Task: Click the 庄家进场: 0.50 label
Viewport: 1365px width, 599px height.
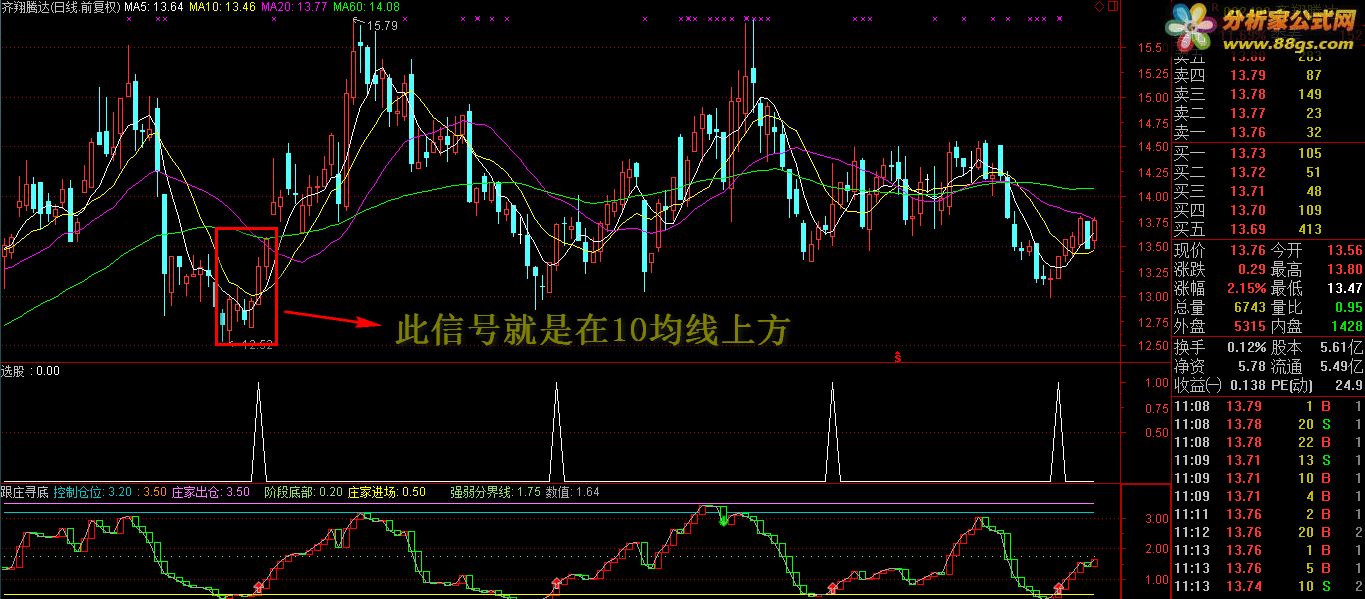Action: [x=387, y=492]
